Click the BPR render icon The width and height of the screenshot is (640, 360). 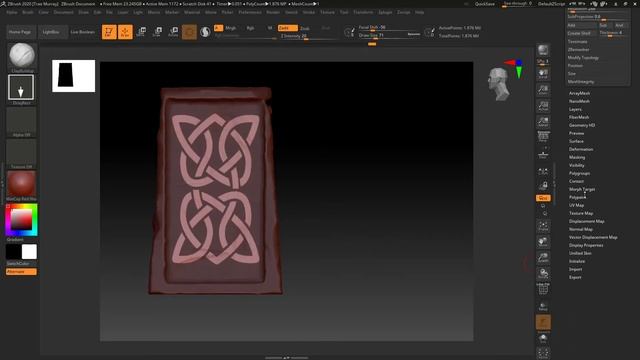tap(543, 50)
